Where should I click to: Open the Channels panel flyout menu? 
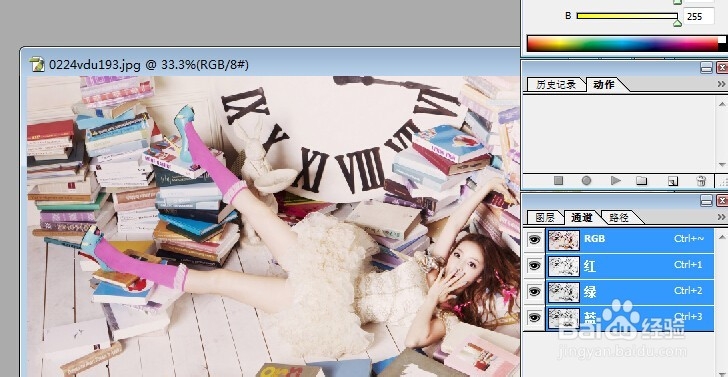point(721,217)
